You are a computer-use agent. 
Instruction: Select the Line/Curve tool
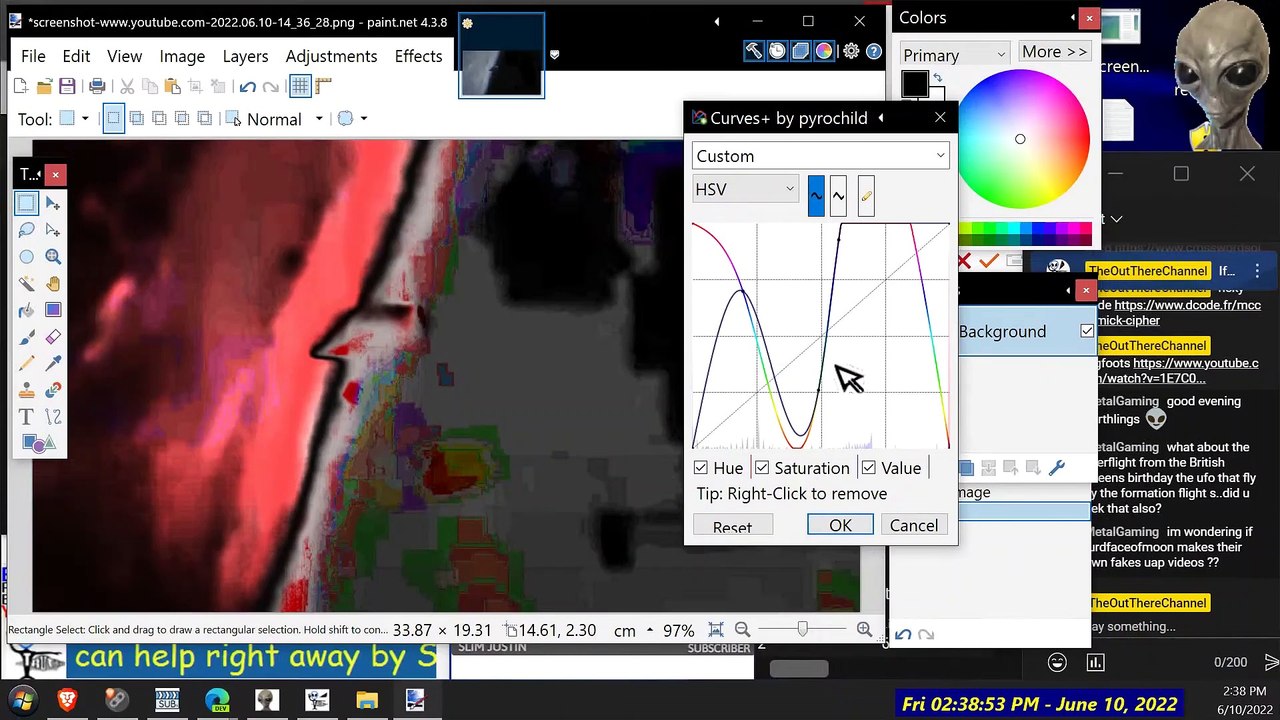point(53,417)
